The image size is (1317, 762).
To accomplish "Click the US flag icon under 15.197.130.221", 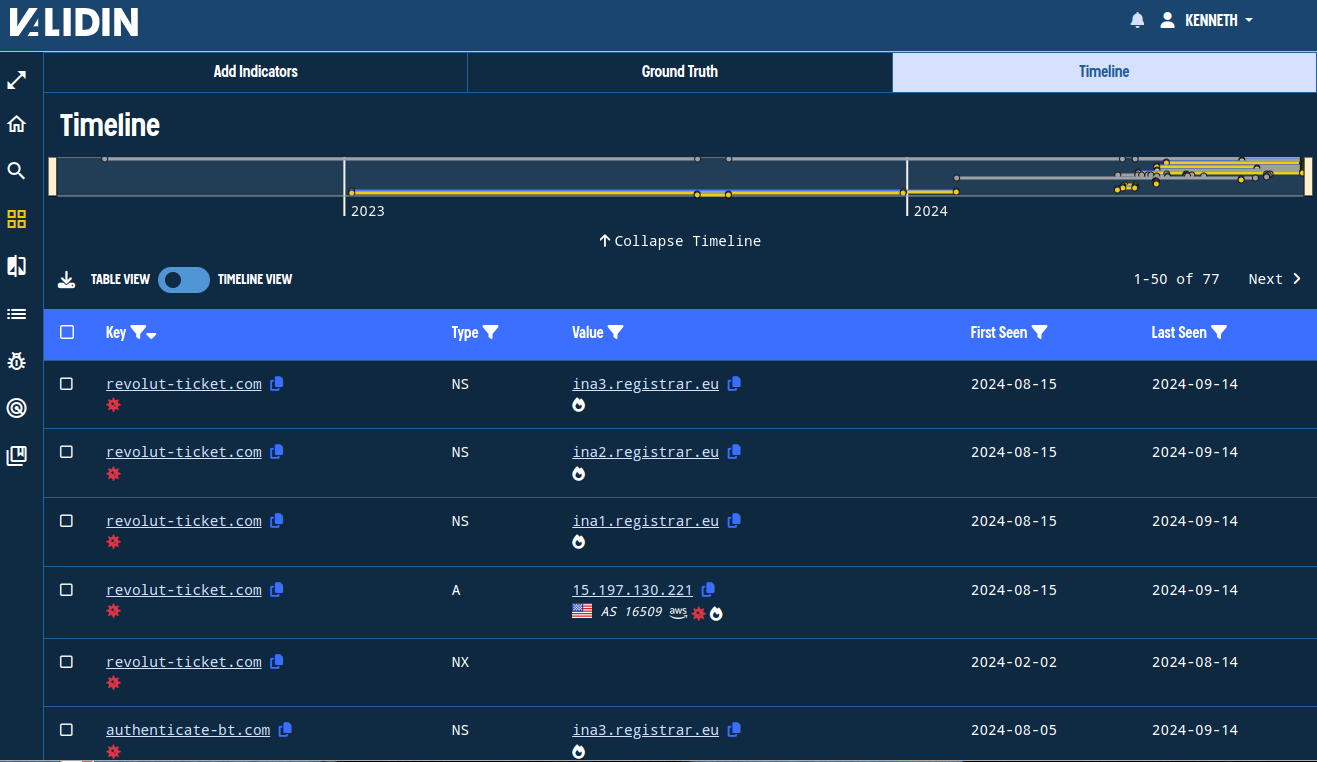I will click(x=582, y=611).
